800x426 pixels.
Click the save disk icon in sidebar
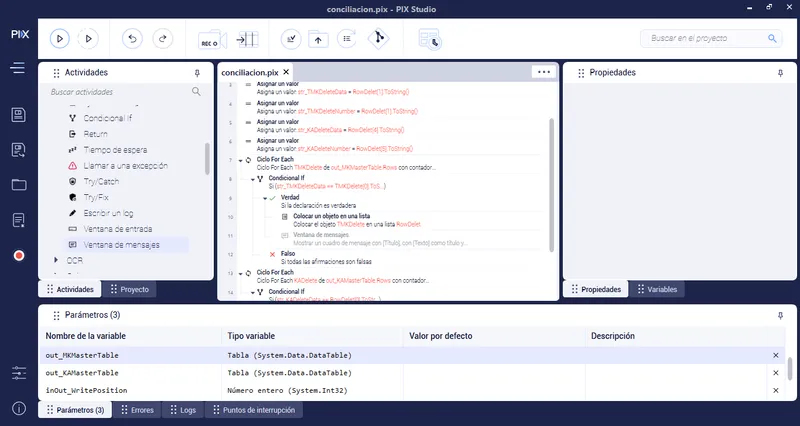coord(19,115)
